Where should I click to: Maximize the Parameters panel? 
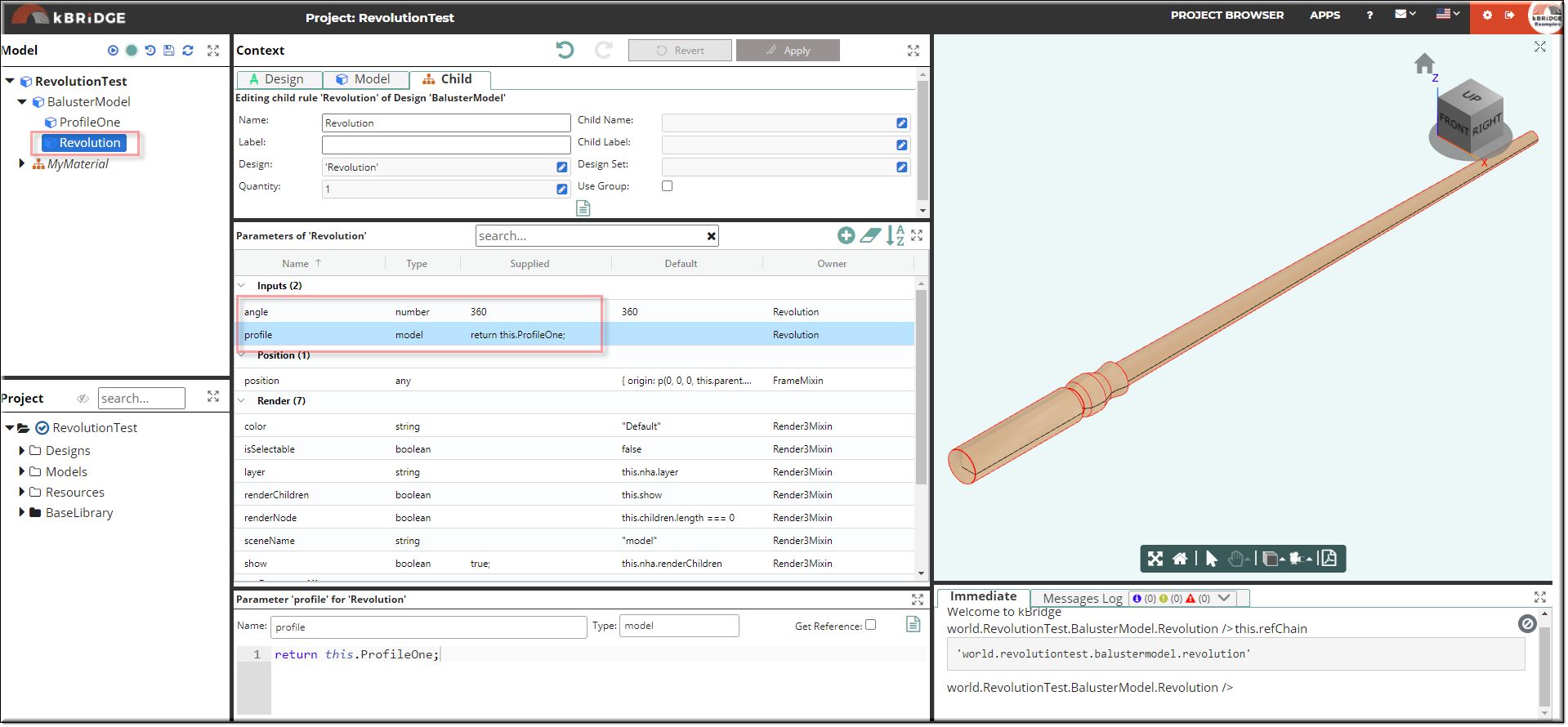917,235
